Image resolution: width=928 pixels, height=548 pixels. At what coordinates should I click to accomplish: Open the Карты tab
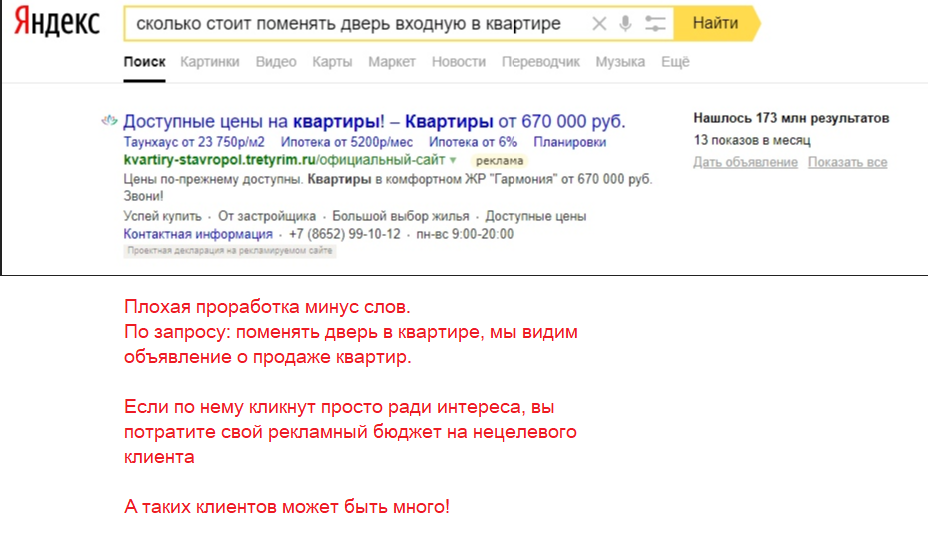pos(332,62)
